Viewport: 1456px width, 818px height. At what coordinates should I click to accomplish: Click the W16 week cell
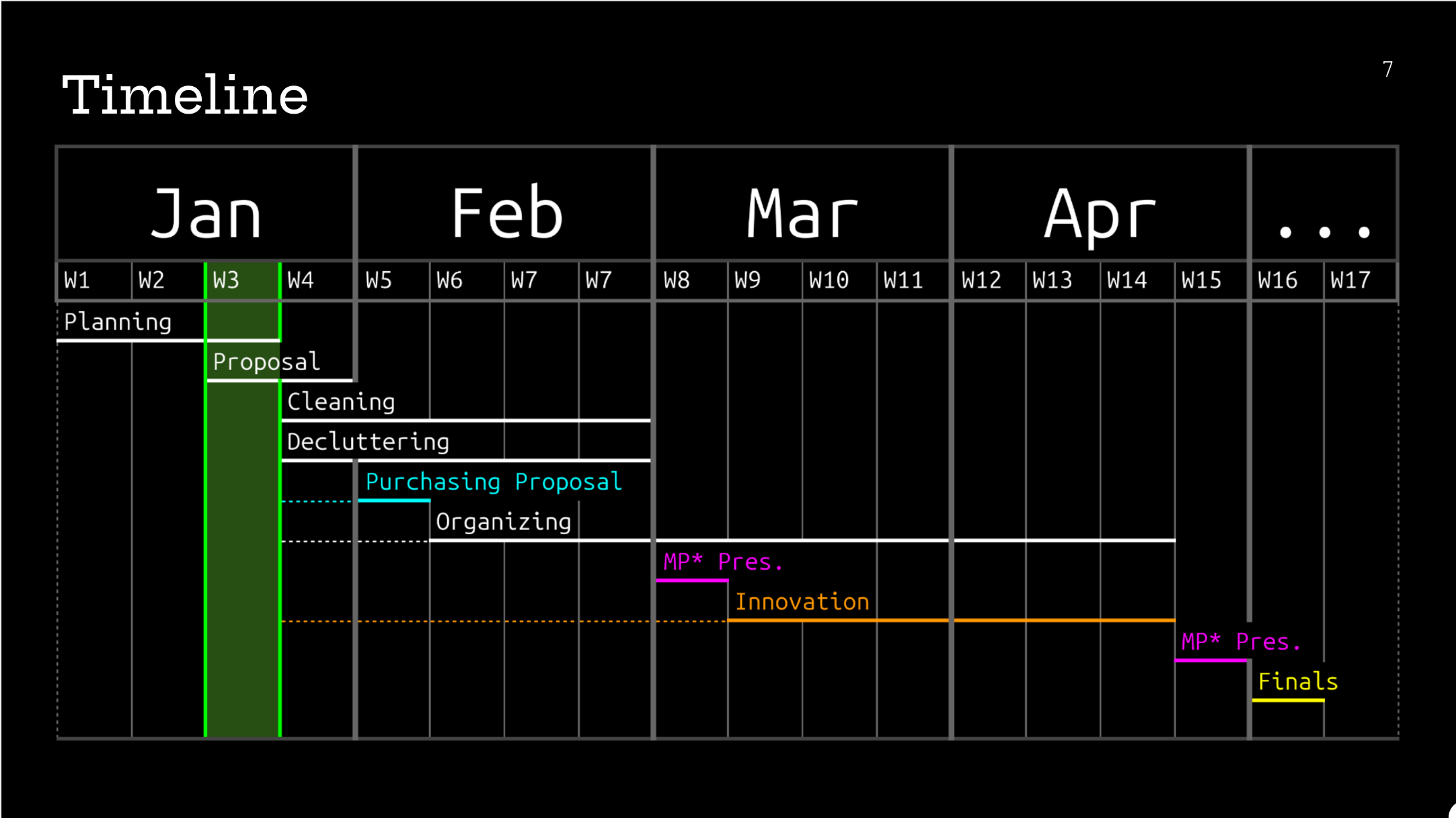1288,280
